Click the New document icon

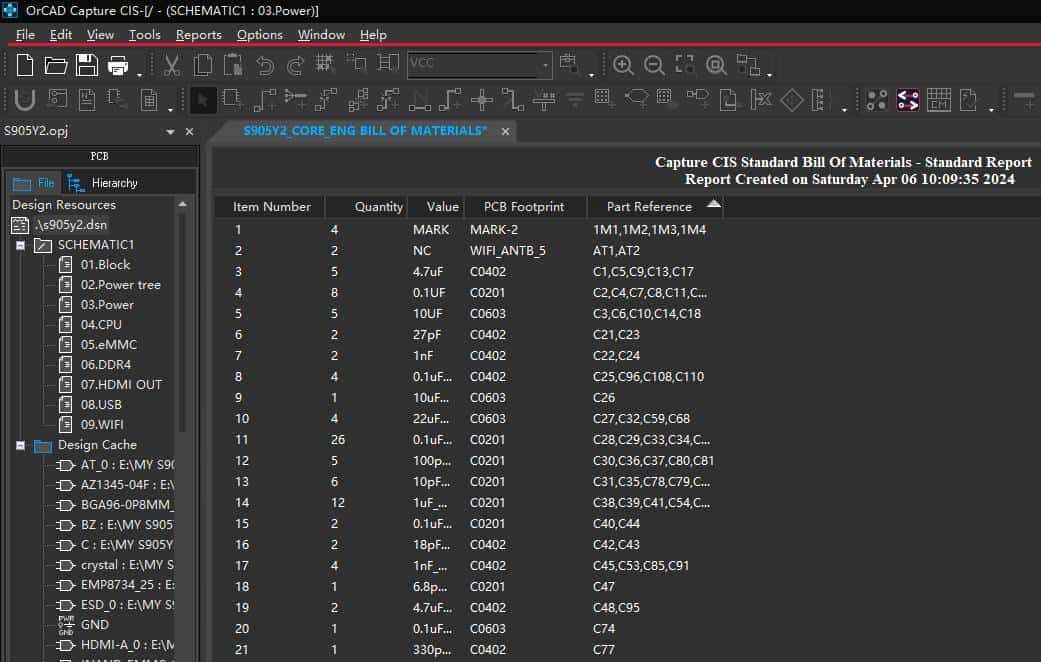click(25, 66)
